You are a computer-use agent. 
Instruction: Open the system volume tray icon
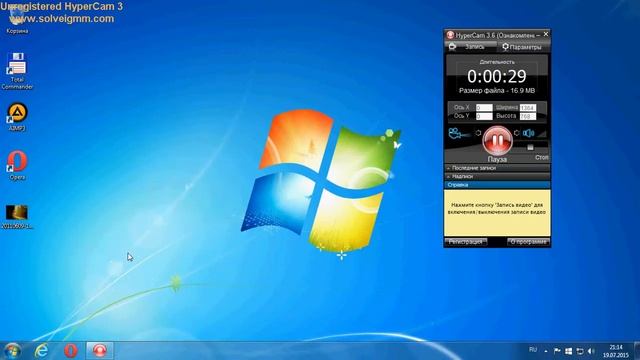pos(591,351)
